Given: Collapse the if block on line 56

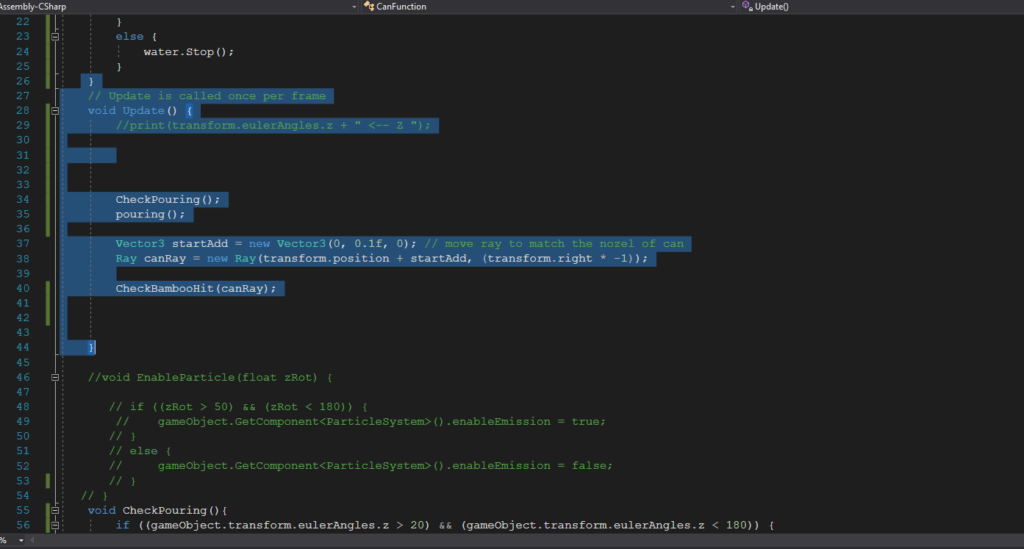Looking at the screenshot, I should (x=56, y=525).
